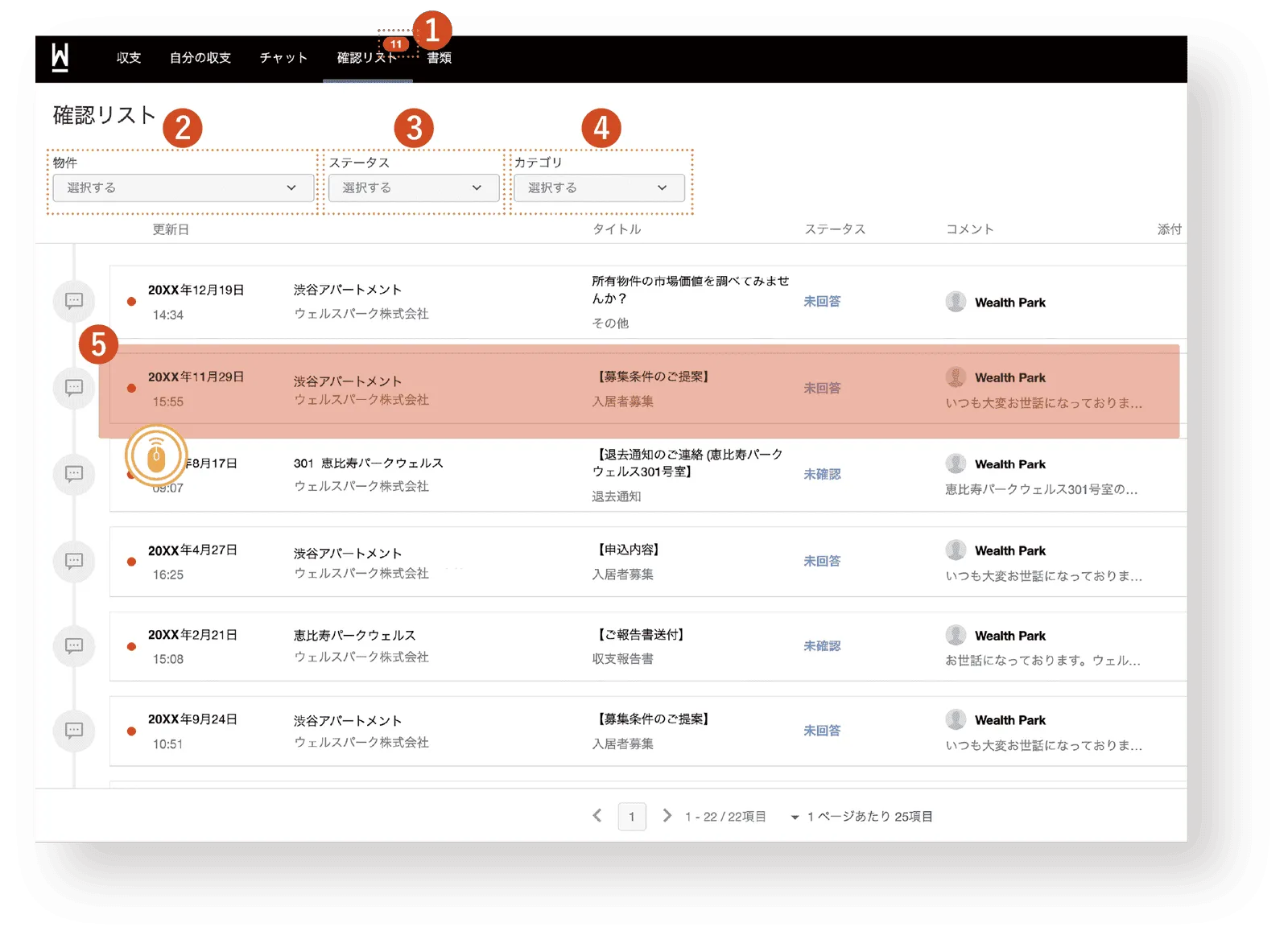Open the 収支 tab

(x=129, y=58)
